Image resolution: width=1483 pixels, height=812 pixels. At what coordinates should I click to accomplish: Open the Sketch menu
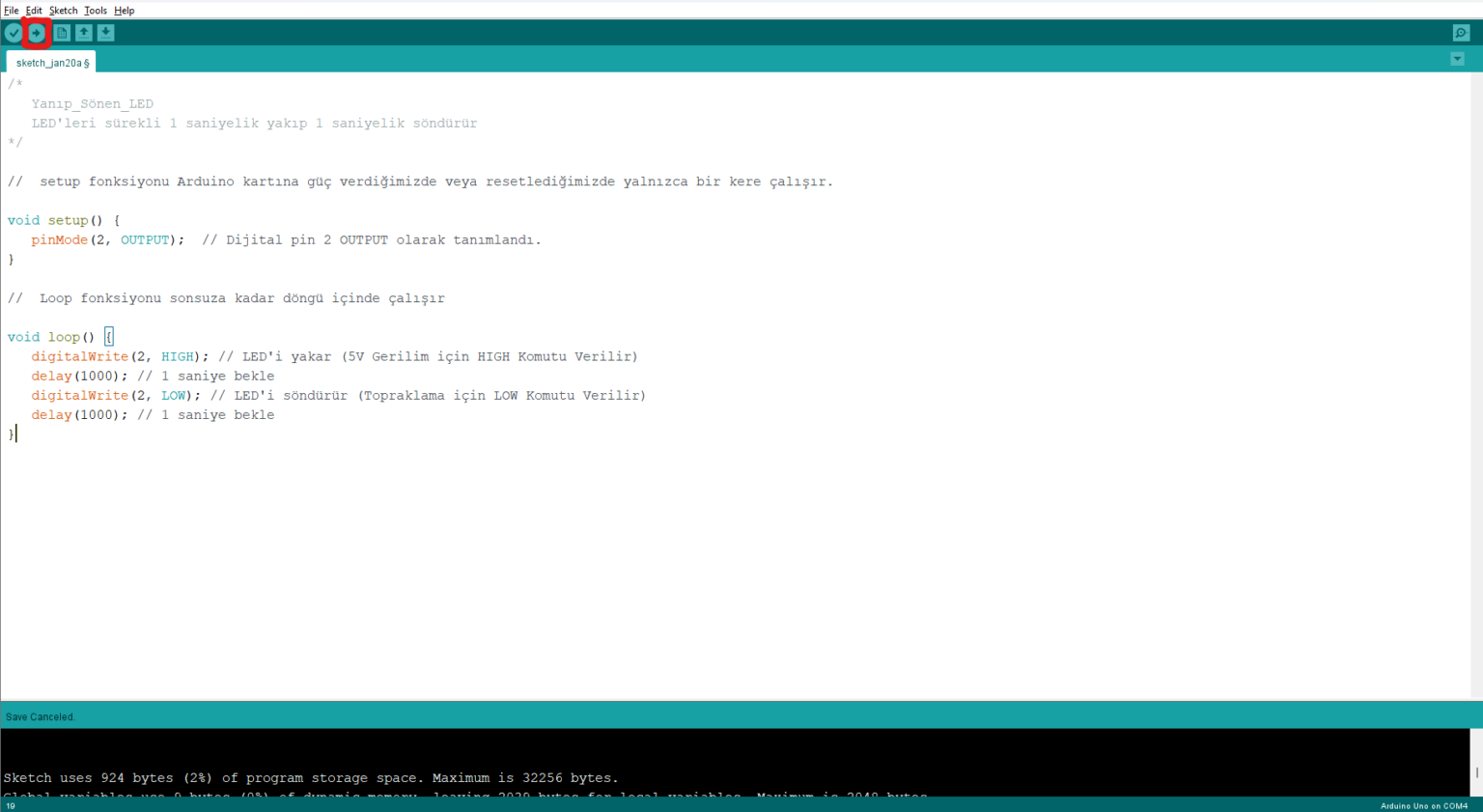point(63,11)
